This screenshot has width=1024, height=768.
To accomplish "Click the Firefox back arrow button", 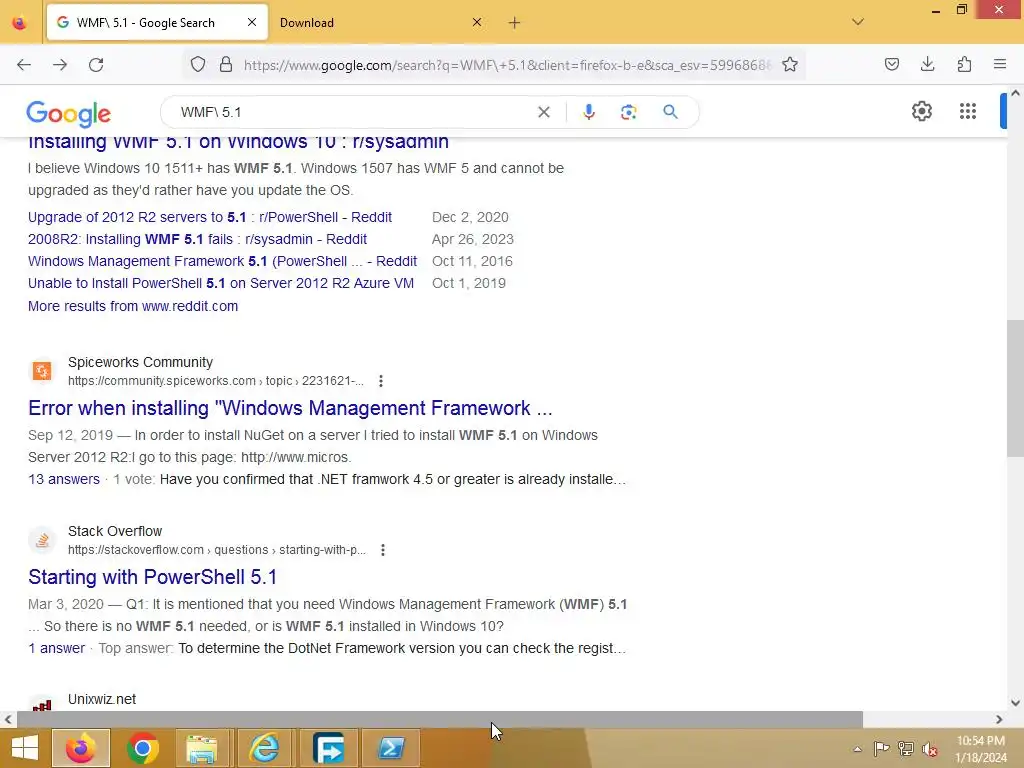I will [24, 65].
